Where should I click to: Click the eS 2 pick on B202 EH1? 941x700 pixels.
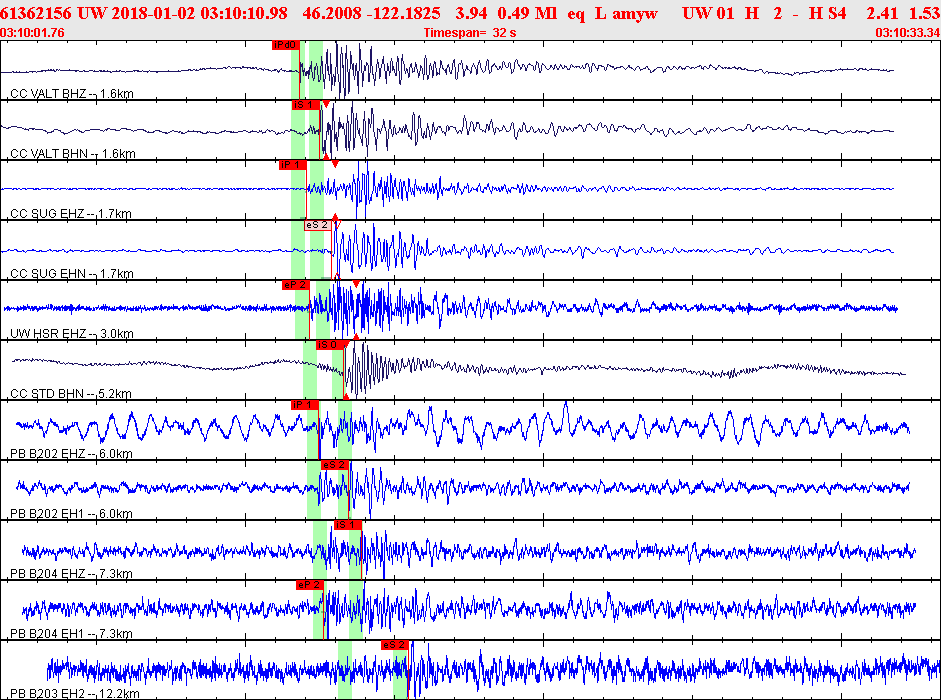tap(335, 465)
